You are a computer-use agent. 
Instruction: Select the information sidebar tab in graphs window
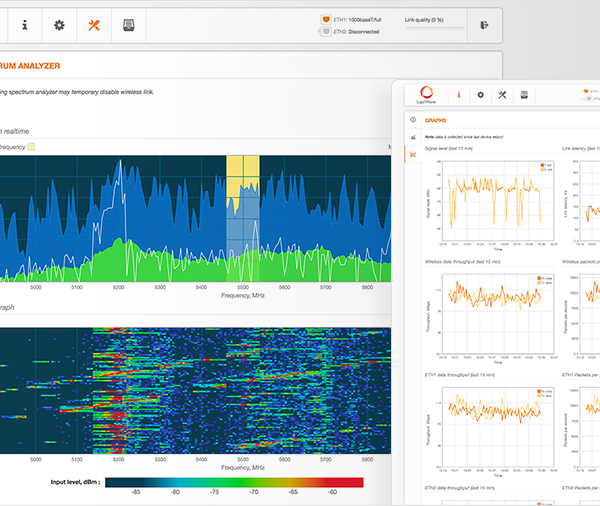click(x=413, y=120)
